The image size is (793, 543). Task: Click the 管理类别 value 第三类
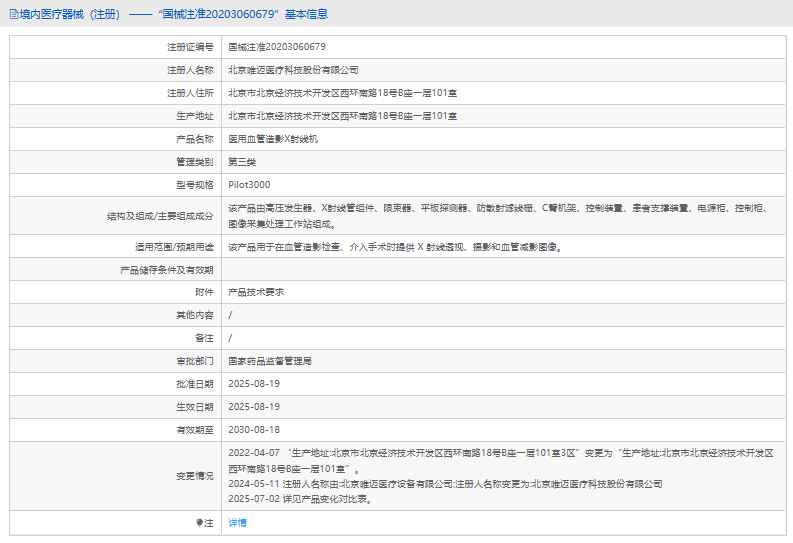click(242, 162)
